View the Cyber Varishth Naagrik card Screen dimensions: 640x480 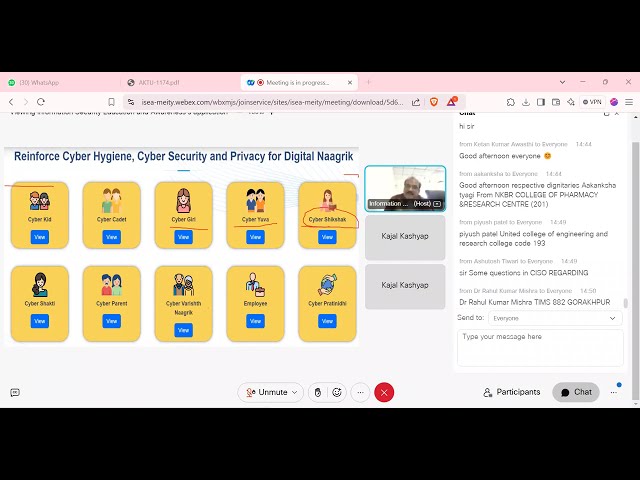(184, 330)
